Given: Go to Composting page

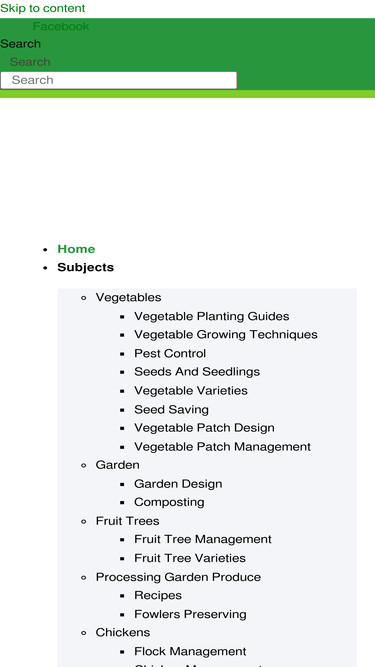Looking at the screenshot, I should (x=169, y=502).
